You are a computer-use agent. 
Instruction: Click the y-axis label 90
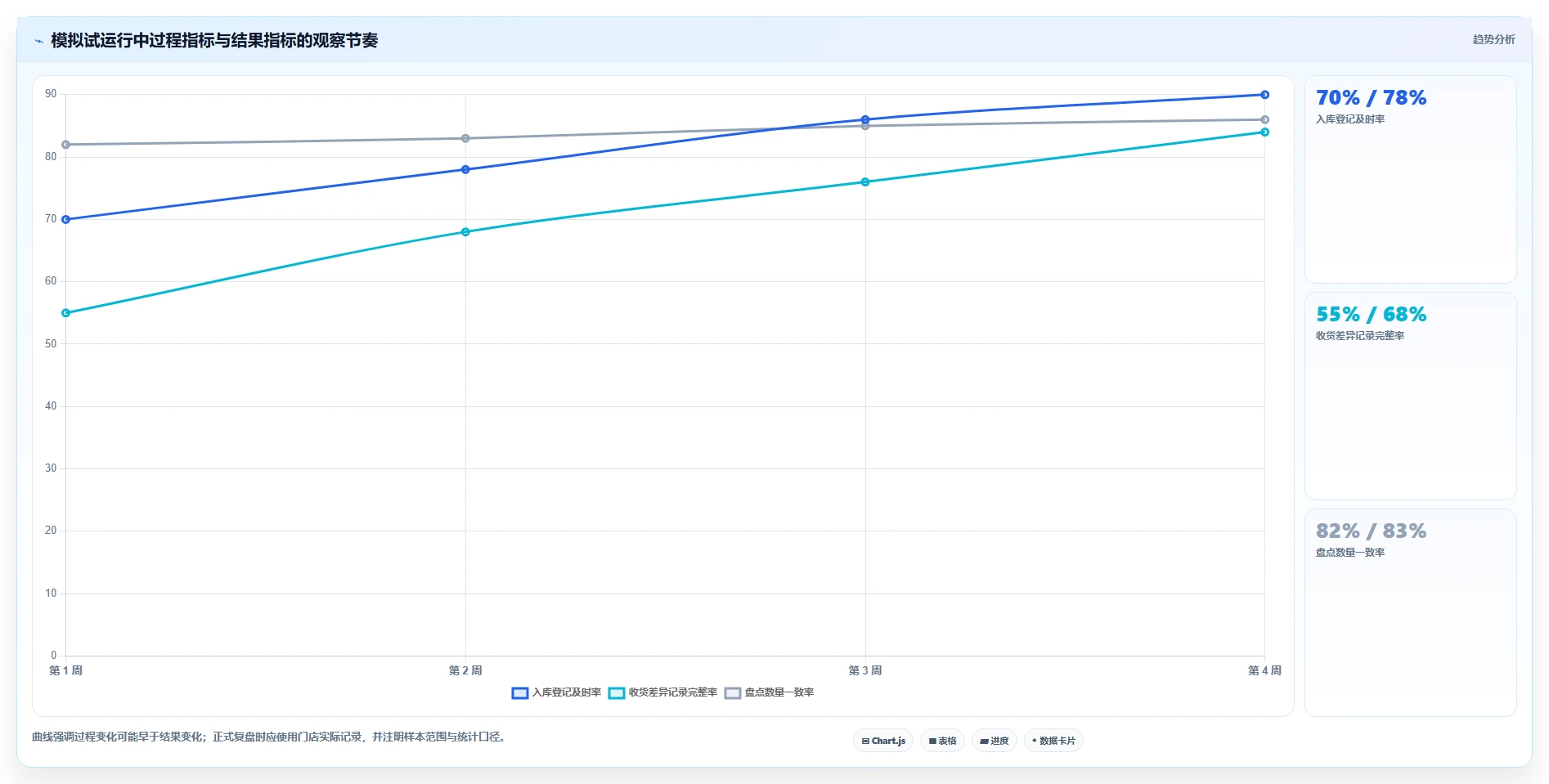pyautogui.click(x=51, y=94)
